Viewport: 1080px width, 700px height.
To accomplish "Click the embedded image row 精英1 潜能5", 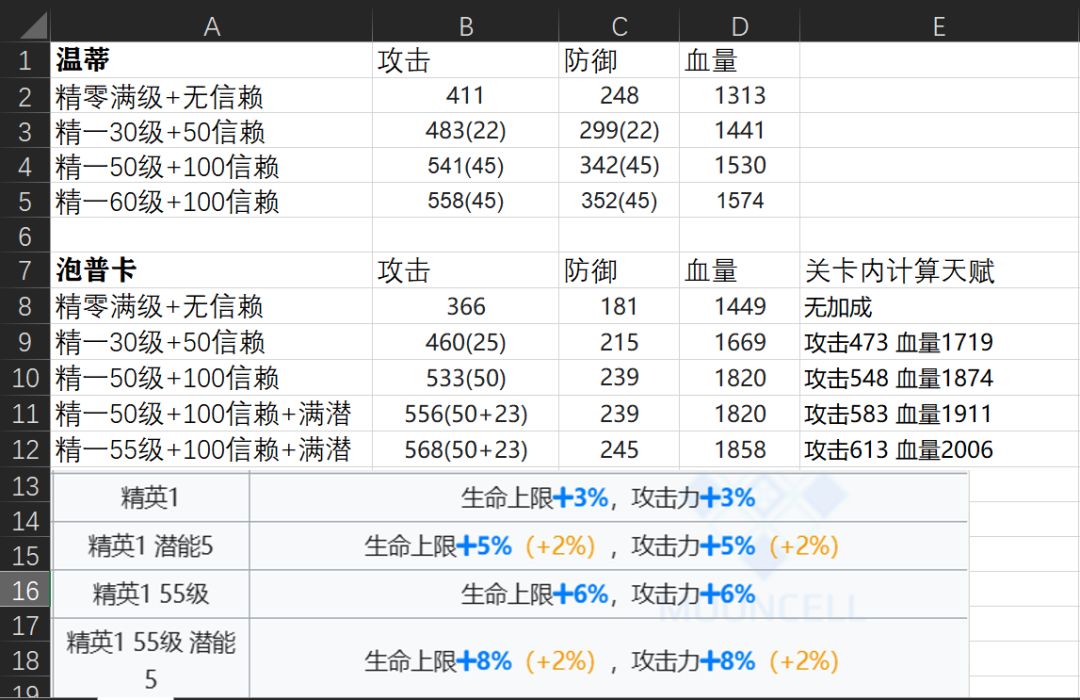I will (x=510, y=546).
